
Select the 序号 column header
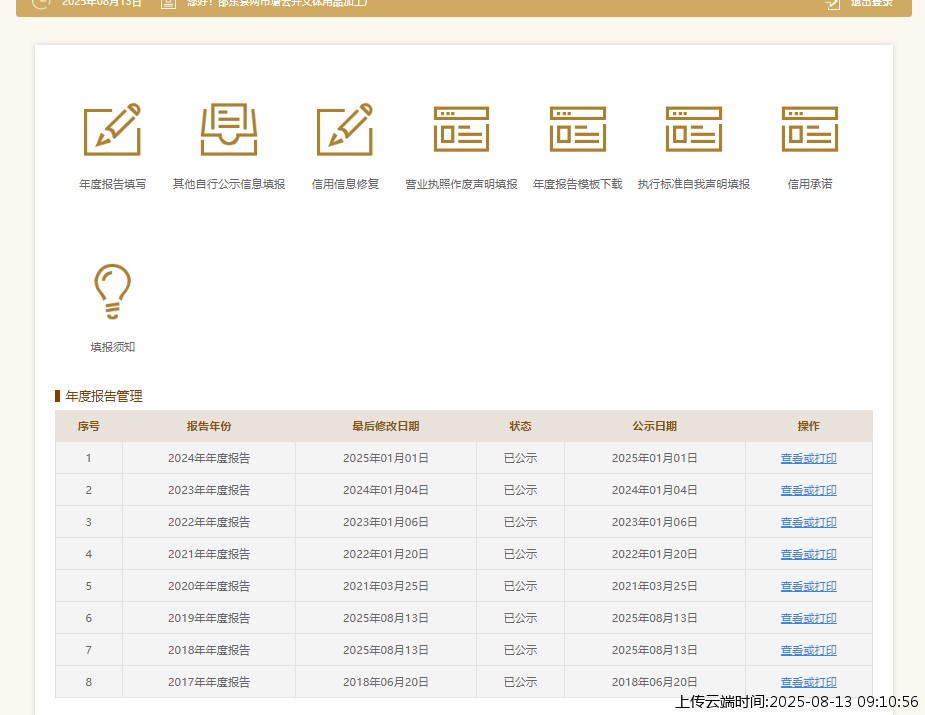coord(88,426)
